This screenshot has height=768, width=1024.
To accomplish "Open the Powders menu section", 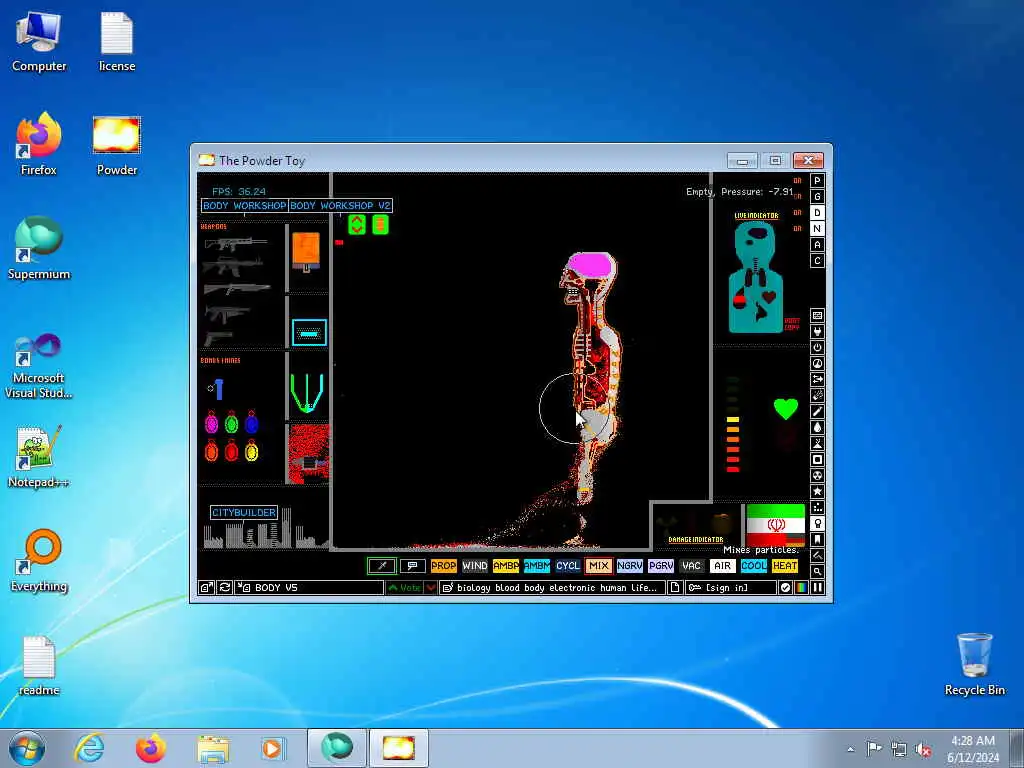I will pyautogui.click(x=817, y=443).
